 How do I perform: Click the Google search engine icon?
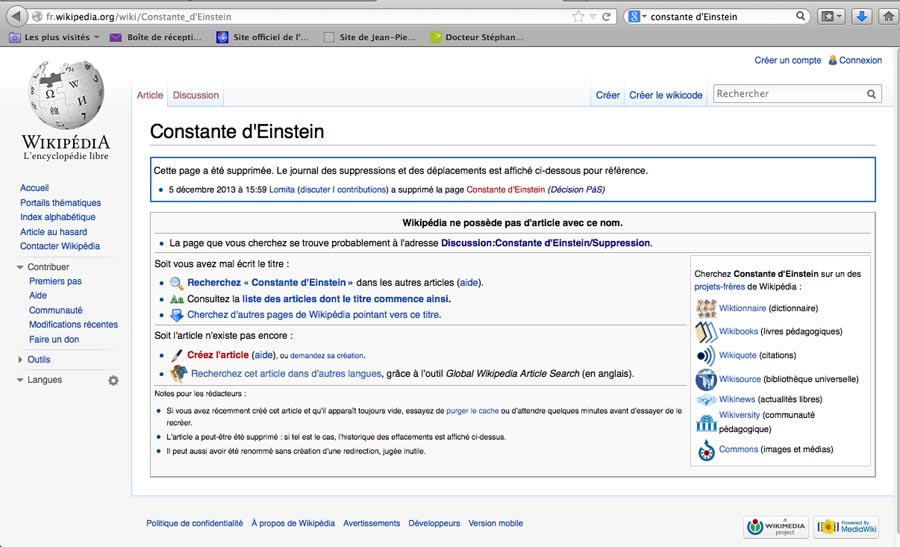tap(634, 17)
